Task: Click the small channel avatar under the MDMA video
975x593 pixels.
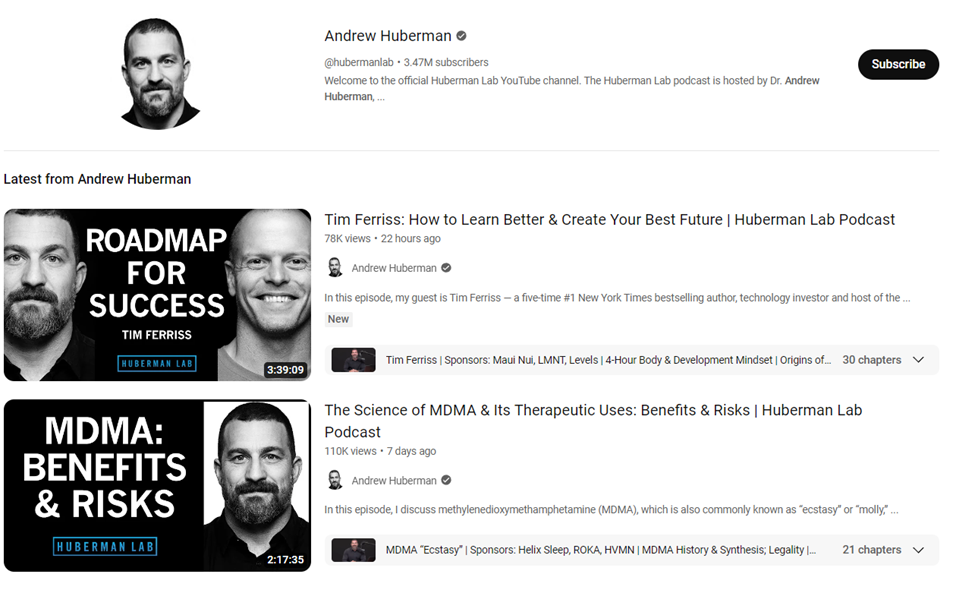Action: [x=335, y=480]
